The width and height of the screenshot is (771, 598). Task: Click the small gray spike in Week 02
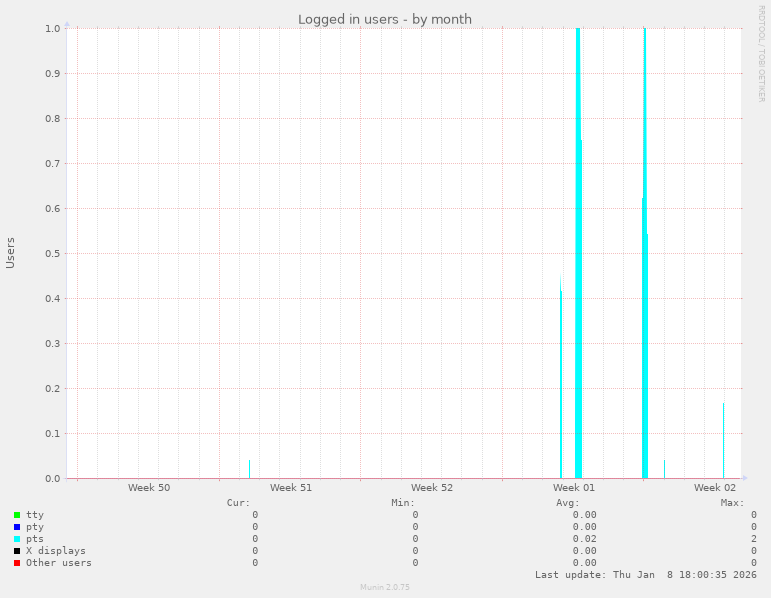tap(723, 440)
